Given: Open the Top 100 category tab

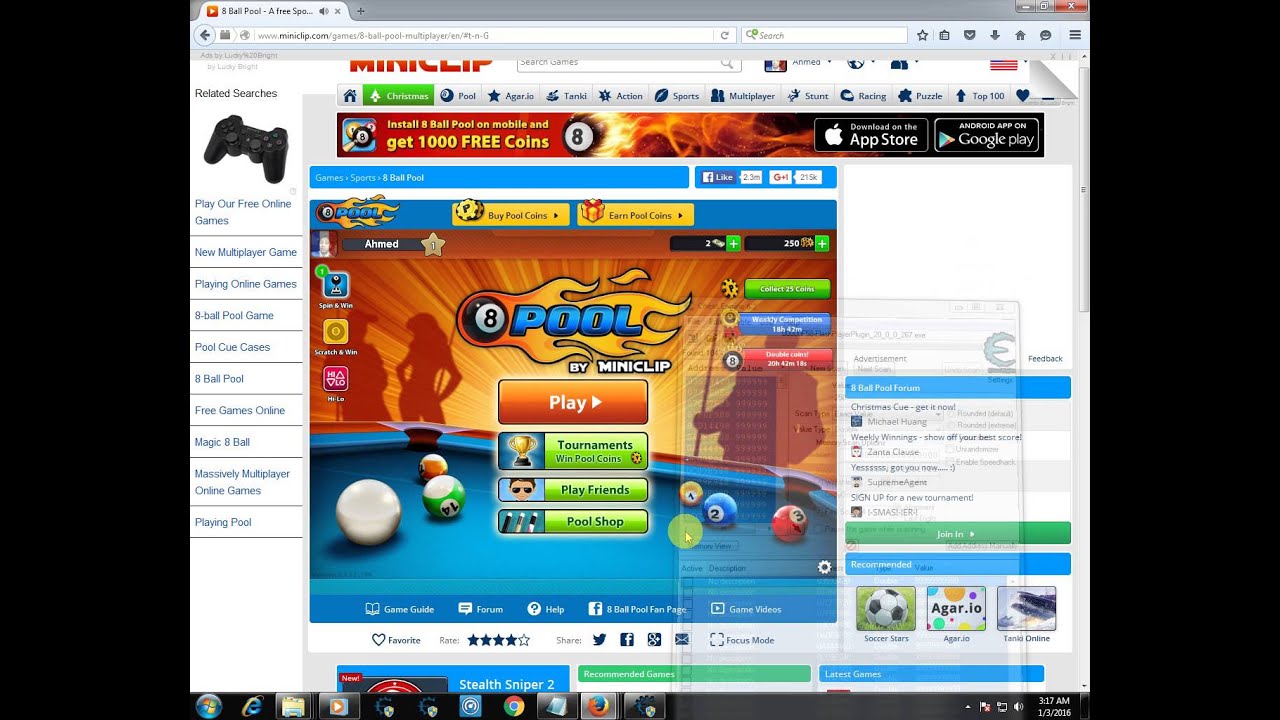Looking at the screenshot, I should coord(980,96).
